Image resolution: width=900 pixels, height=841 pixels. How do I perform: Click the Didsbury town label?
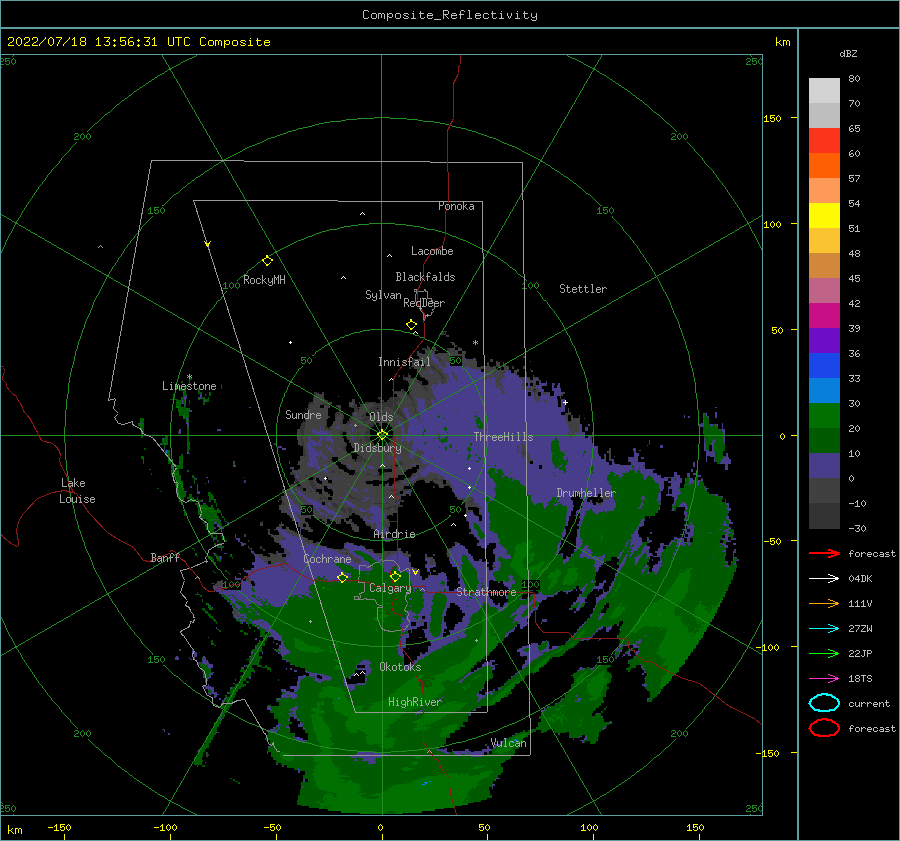pos(378,448)
